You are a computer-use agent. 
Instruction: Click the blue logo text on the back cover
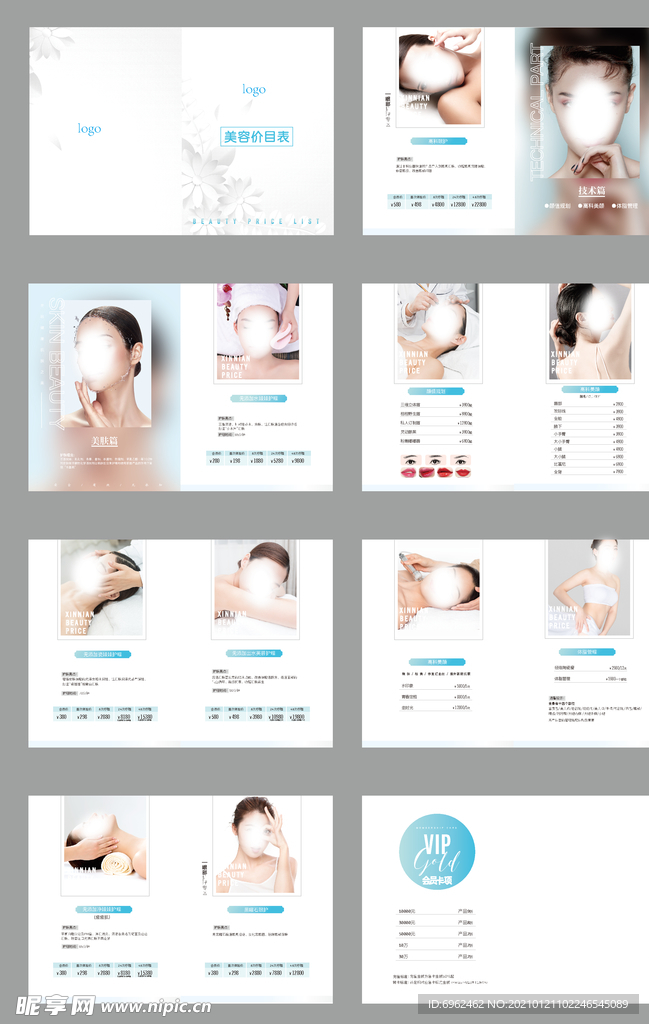coord(89,129)
